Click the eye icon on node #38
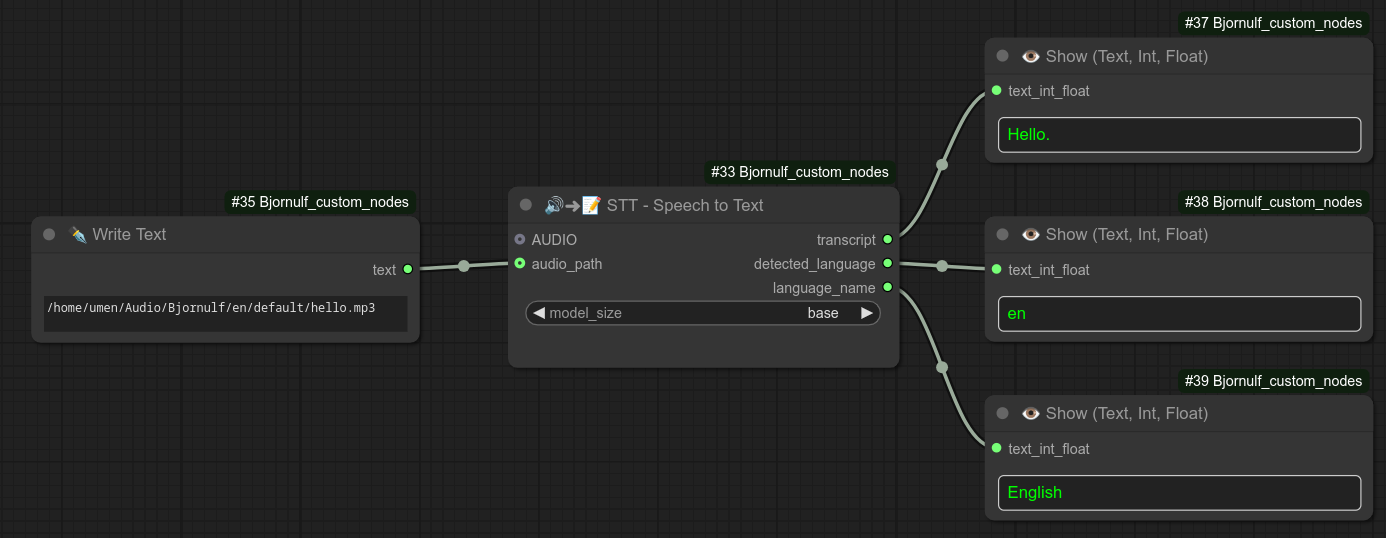Screen dimensions: 1386x538 (1031, 234)
